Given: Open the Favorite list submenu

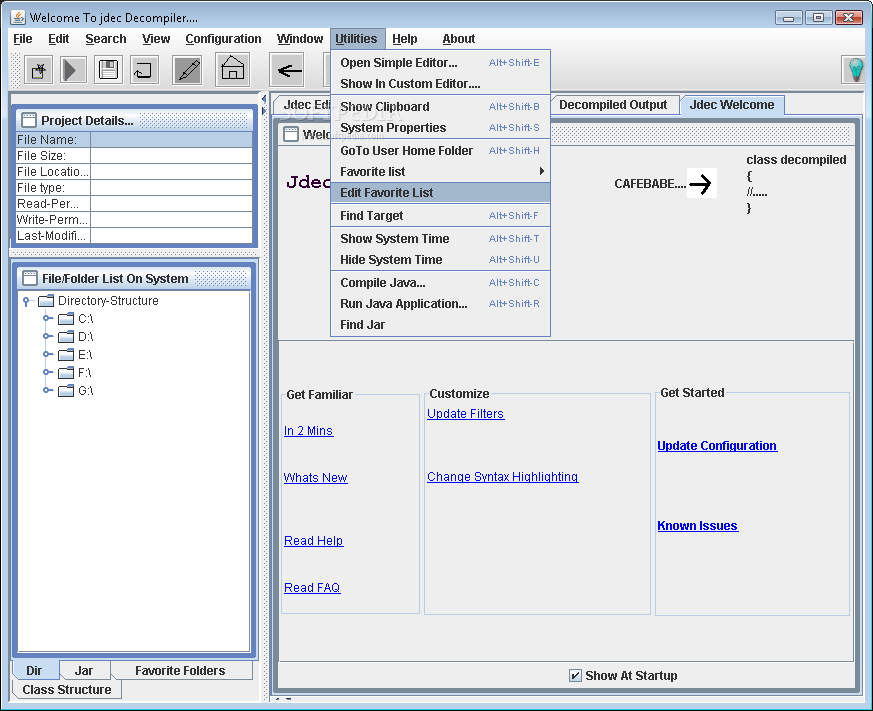Looking at the screenshot, I should point(440,171).
